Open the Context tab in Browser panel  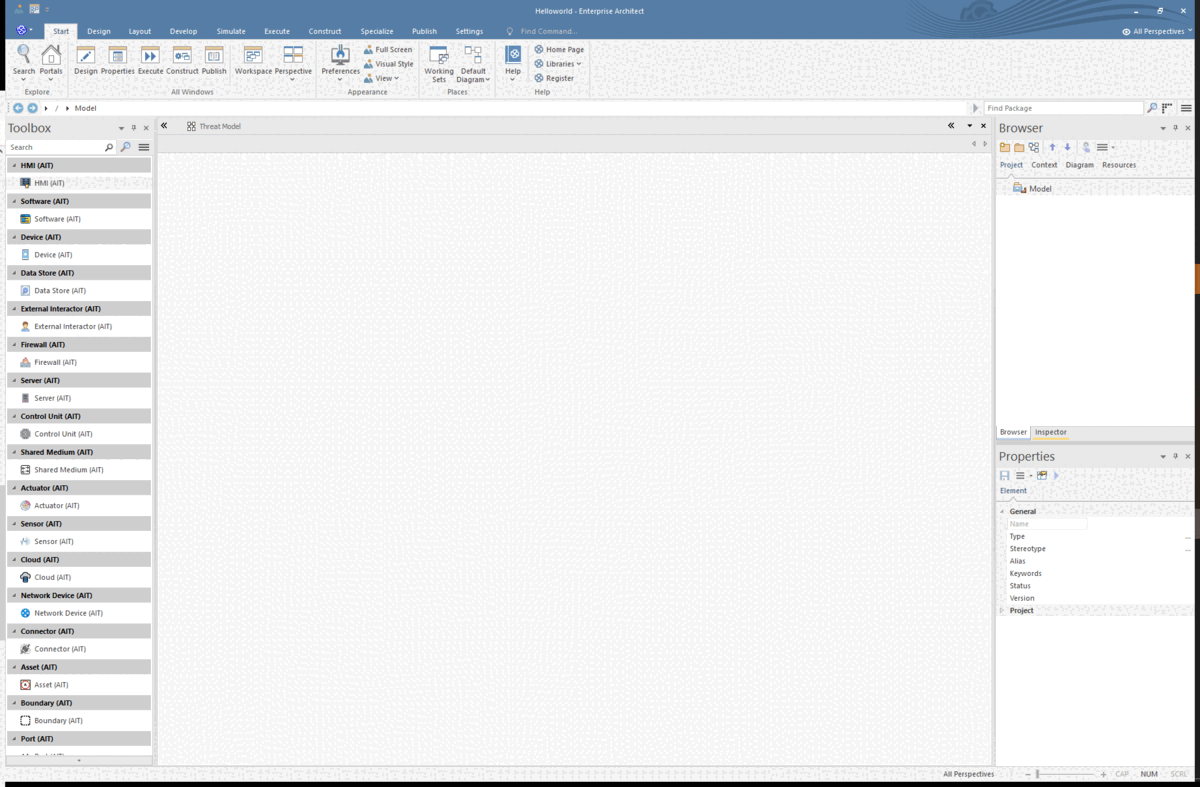1044,164
